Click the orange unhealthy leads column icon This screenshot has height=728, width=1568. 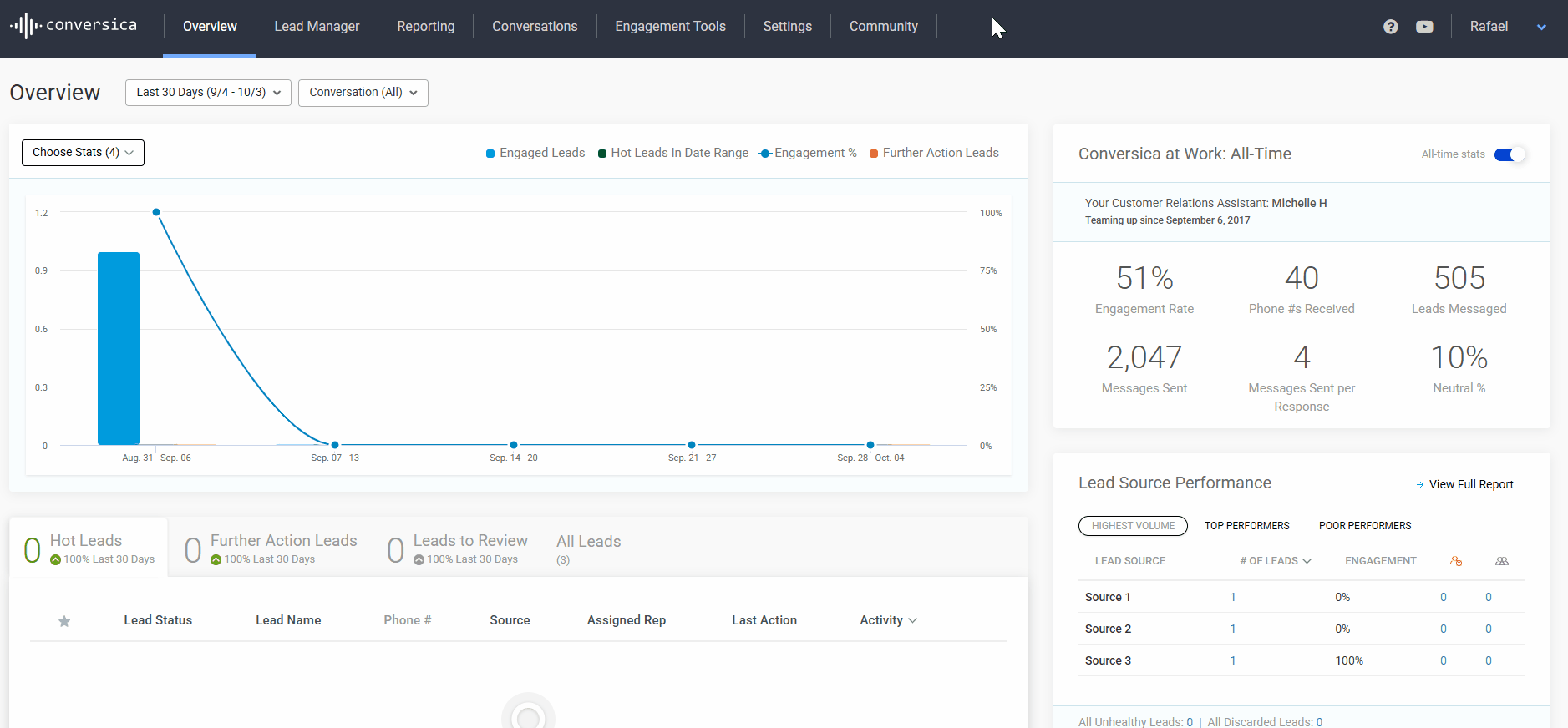click(1455, 561)
